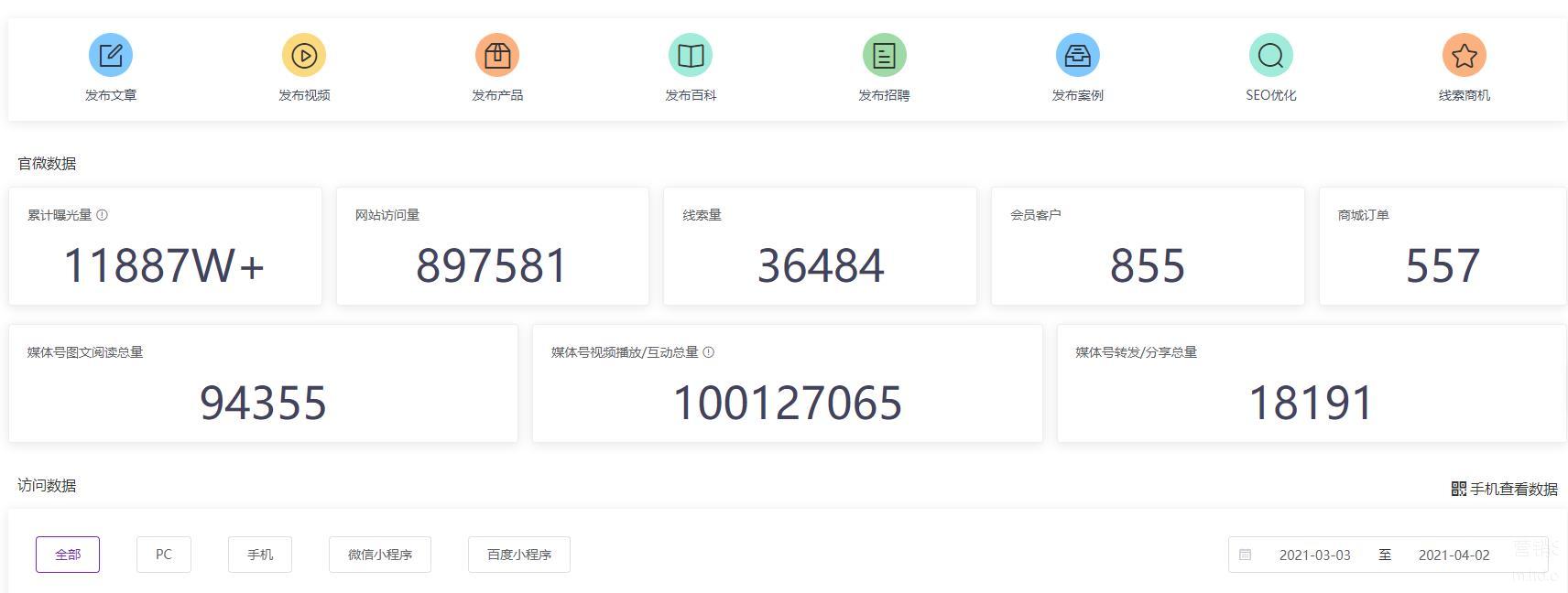Open the 线索商机 star icon
1568x593 pixels.
tap(1464, 55)
